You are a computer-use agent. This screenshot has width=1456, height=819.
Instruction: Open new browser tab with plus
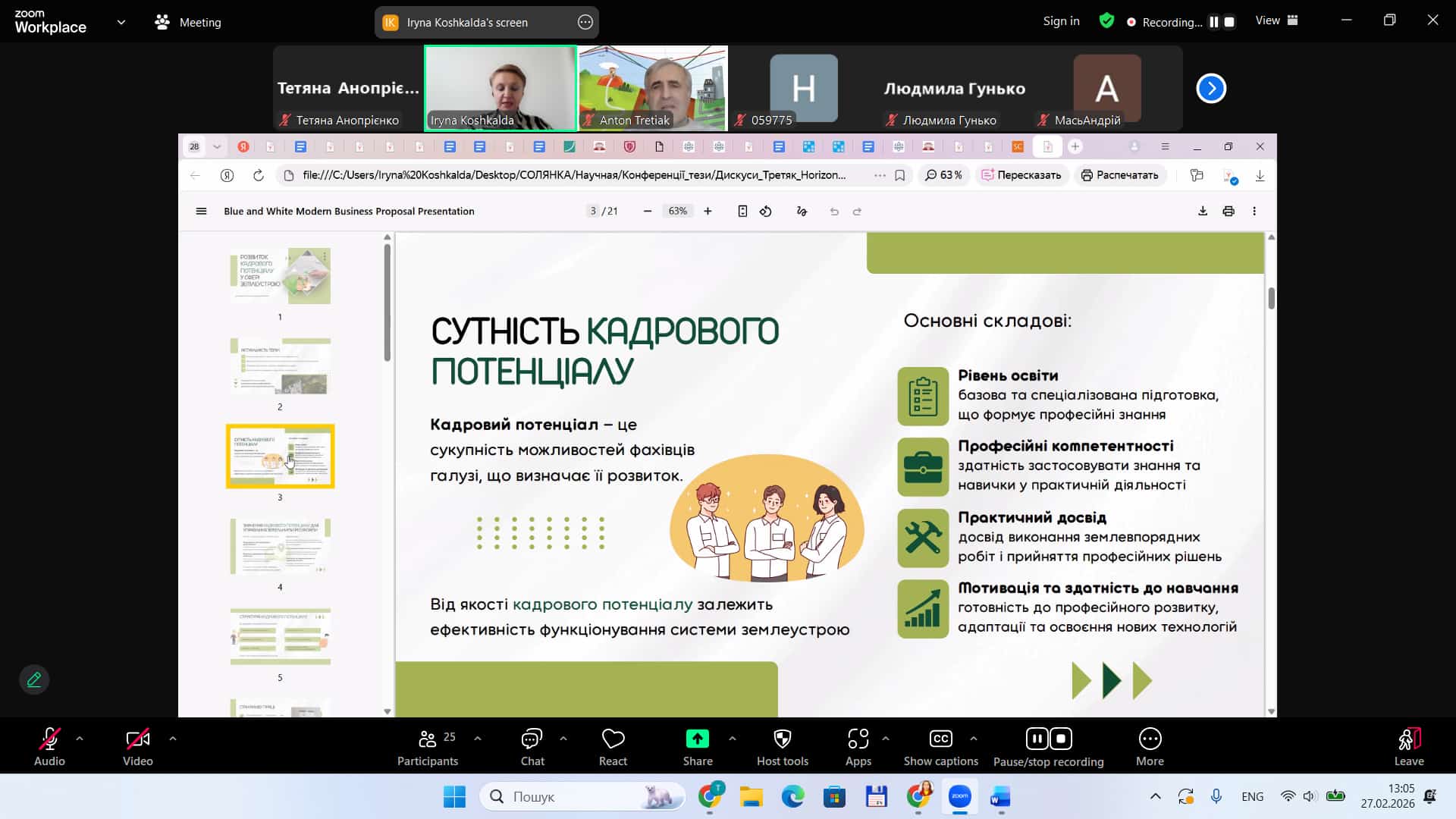1075,146
